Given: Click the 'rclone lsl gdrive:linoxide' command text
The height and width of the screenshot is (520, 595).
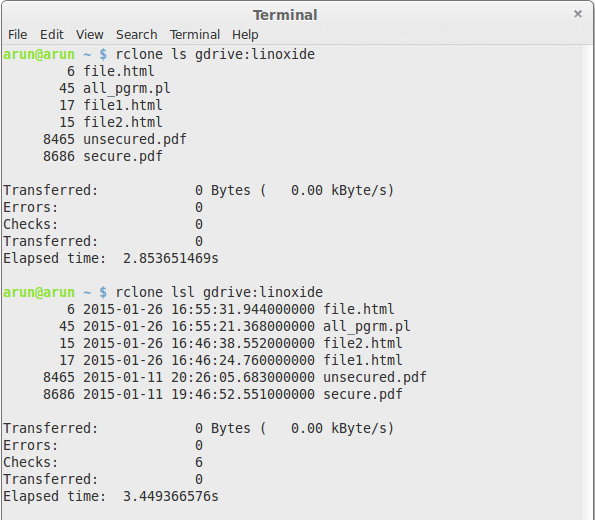Looking at the screenshot, I should point(219,292).
